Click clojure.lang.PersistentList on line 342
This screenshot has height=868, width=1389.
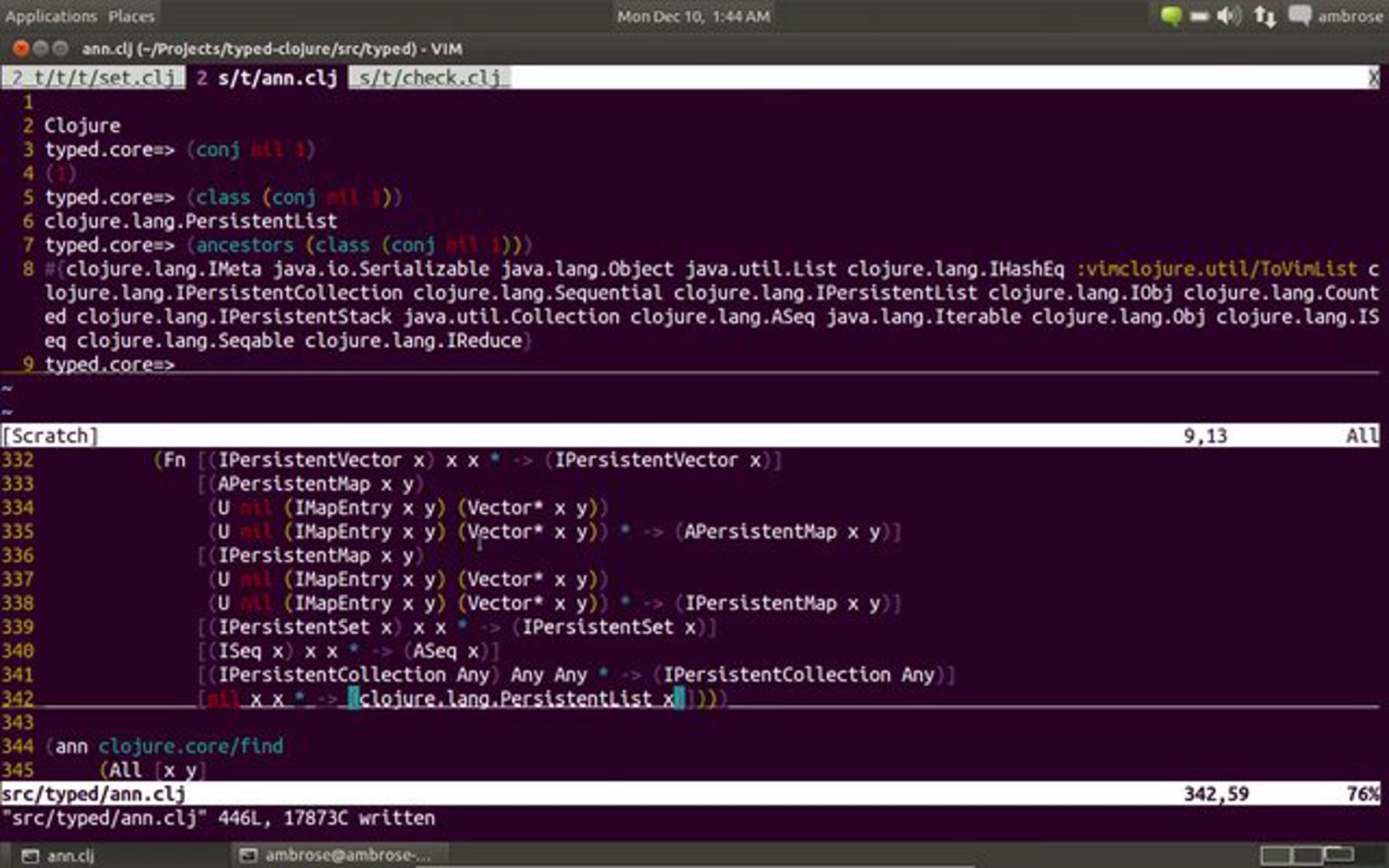click(505, 699)
